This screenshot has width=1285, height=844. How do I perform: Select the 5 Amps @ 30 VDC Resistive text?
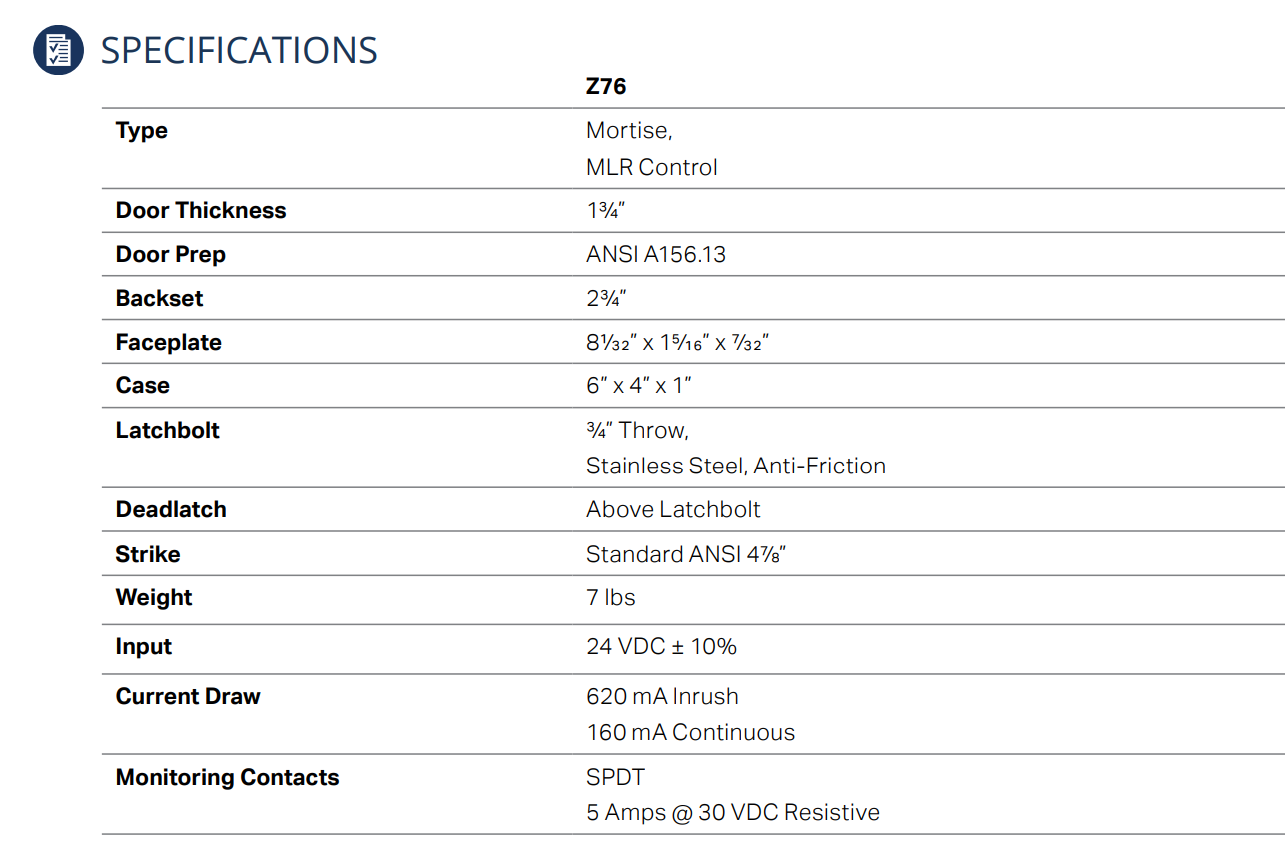(x=733, y=813)
